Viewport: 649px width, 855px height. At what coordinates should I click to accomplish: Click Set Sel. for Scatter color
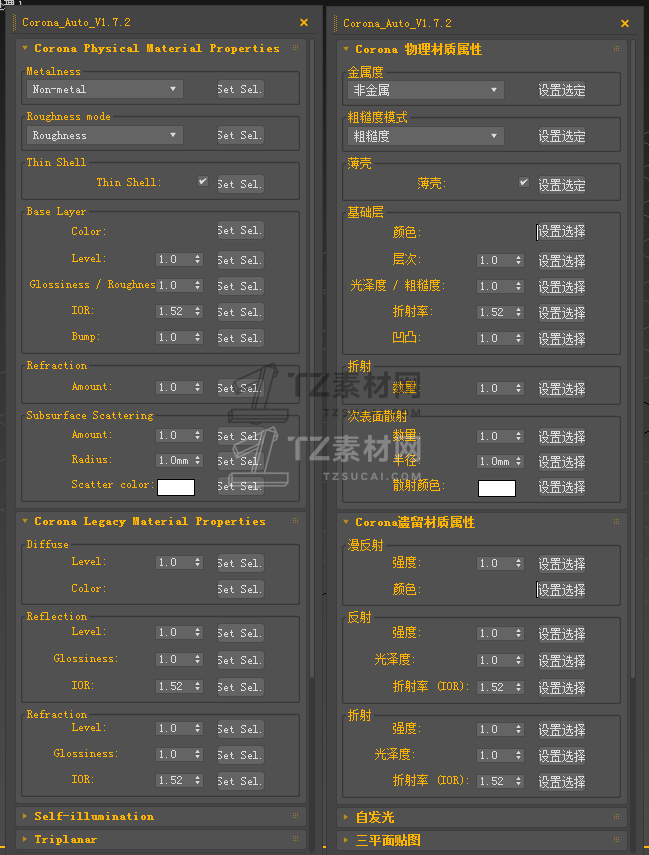point(241,486)
